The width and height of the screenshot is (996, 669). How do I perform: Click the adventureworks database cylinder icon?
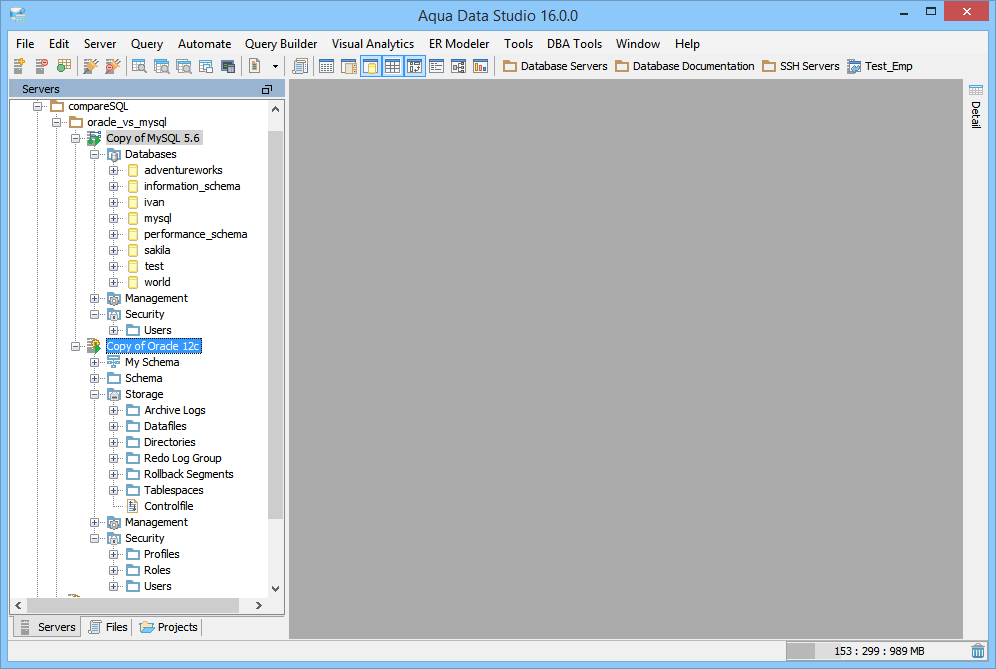point(133,170)
